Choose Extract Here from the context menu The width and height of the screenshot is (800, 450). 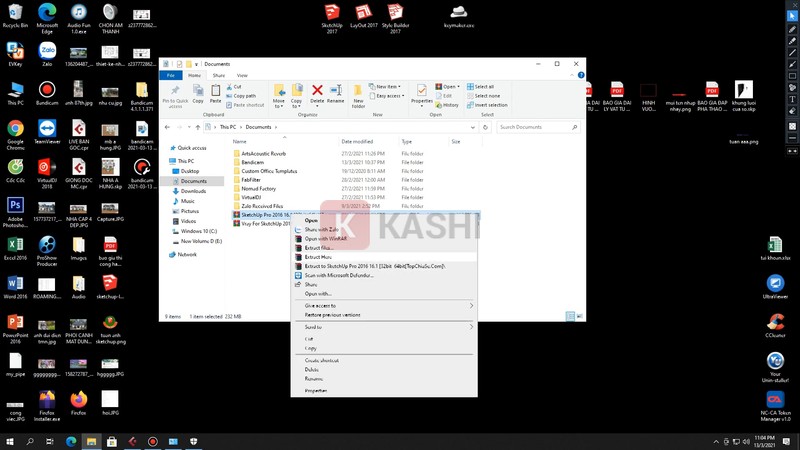pos(320,257)
